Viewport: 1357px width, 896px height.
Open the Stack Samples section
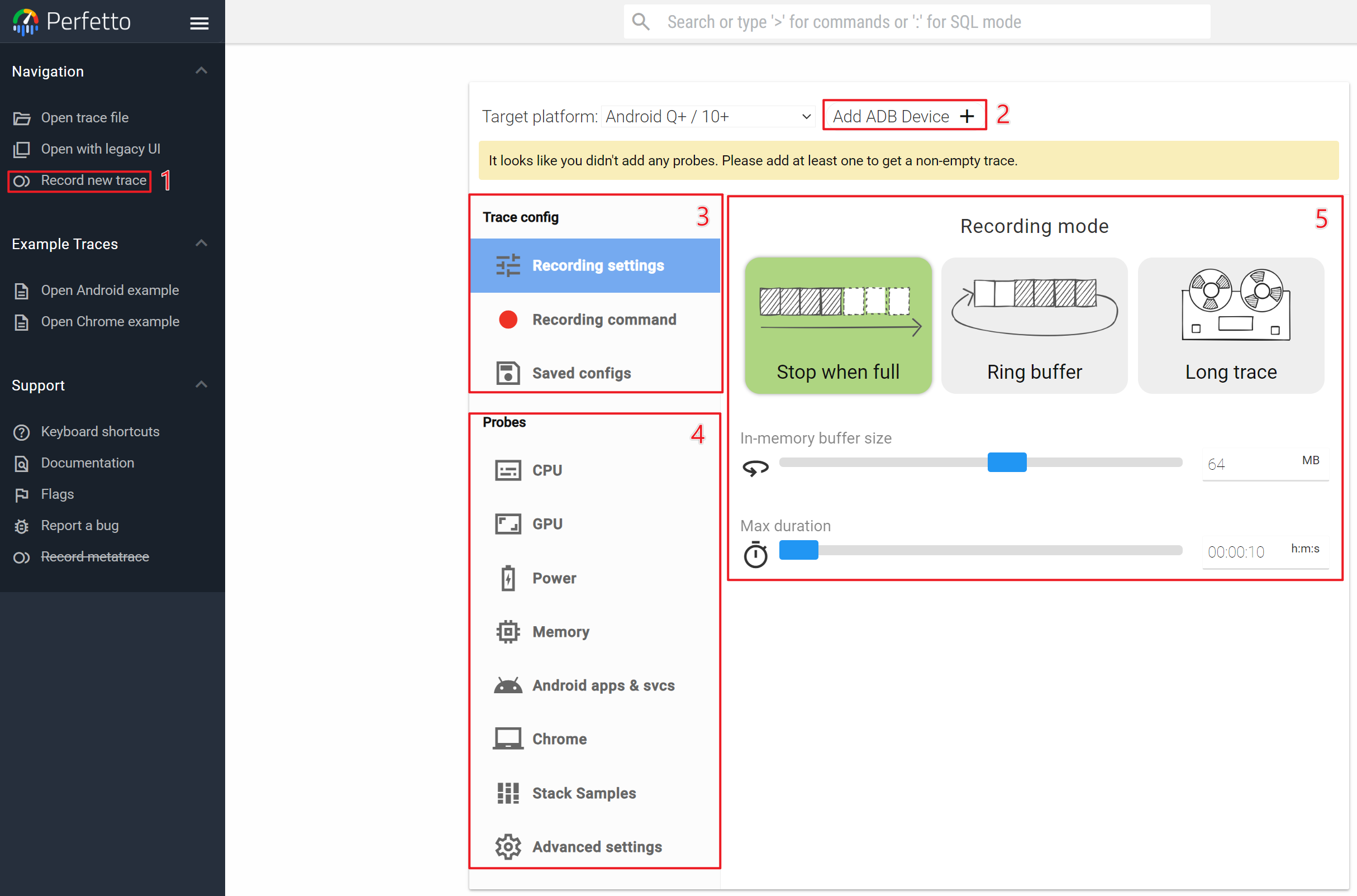[595, 793]
